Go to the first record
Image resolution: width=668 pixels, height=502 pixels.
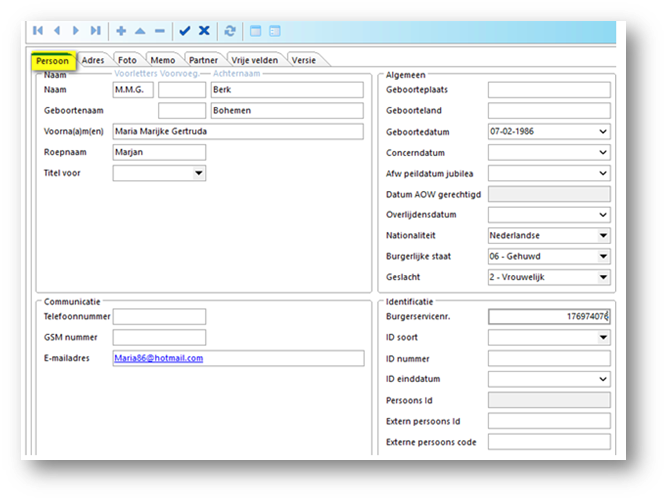click(38, 31)
